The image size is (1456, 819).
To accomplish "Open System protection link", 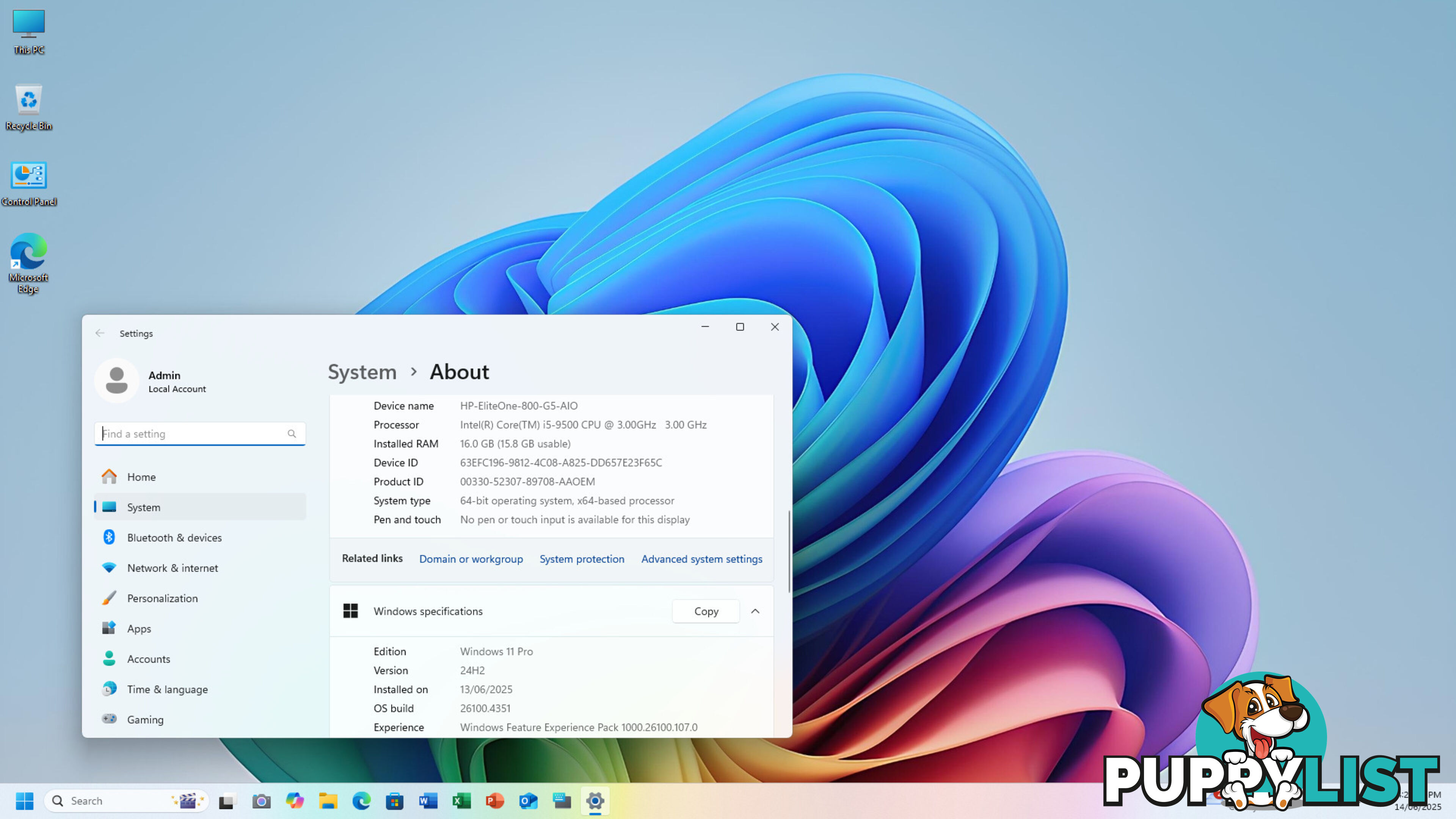I will click(582, 559).
